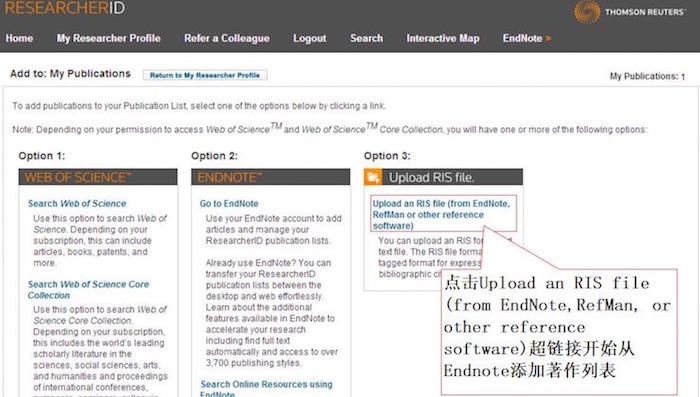Follow the Go to EndNote link

[x=229, y=204]
